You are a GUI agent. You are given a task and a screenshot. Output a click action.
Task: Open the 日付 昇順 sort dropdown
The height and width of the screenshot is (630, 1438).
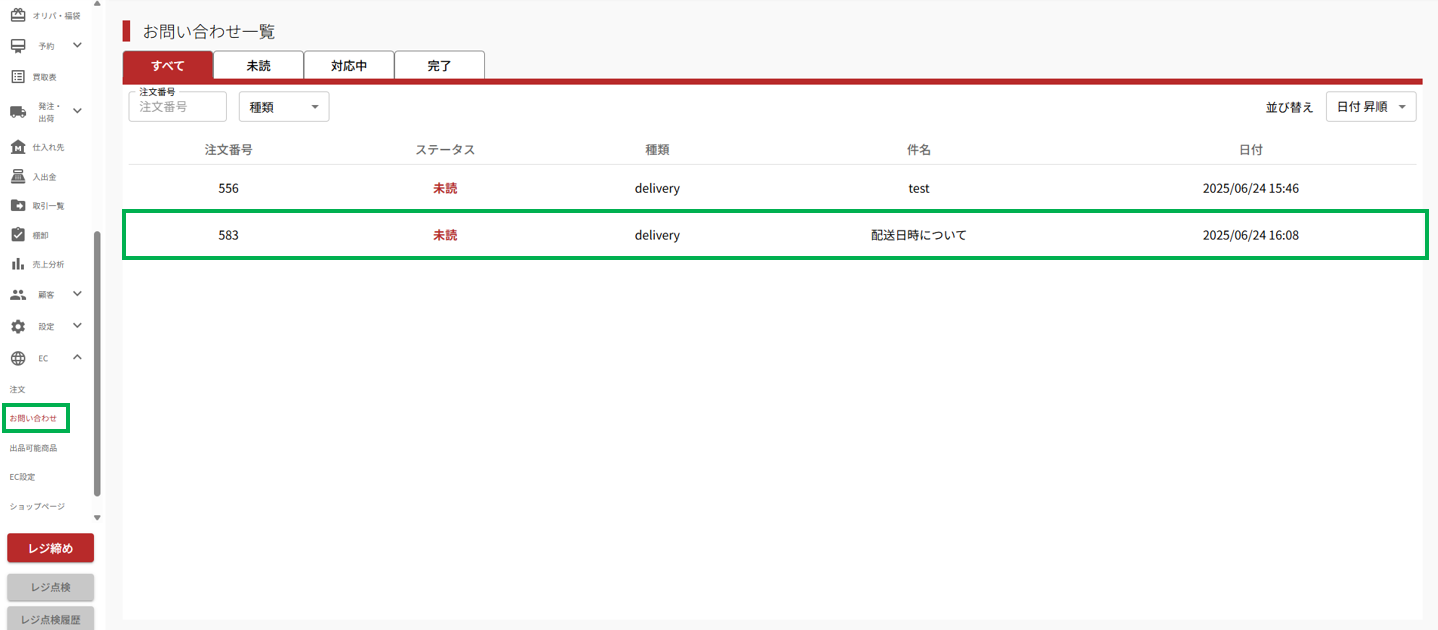pos(1370,107)
